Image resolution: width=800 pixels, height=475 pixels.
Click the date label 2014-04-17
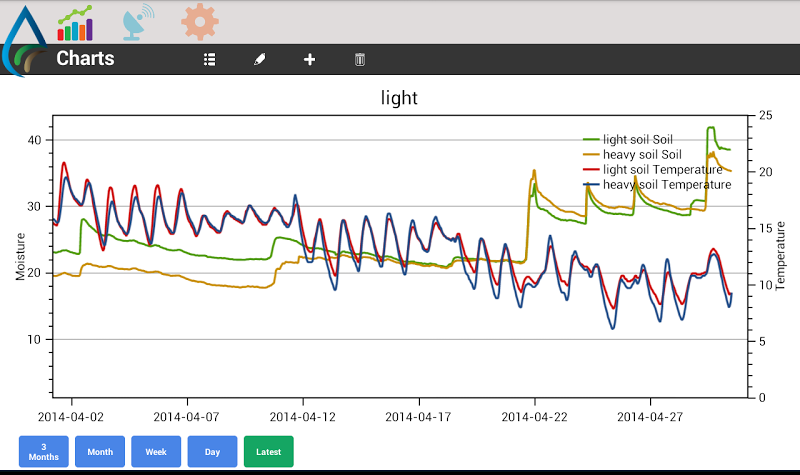(x=418, y=417)
